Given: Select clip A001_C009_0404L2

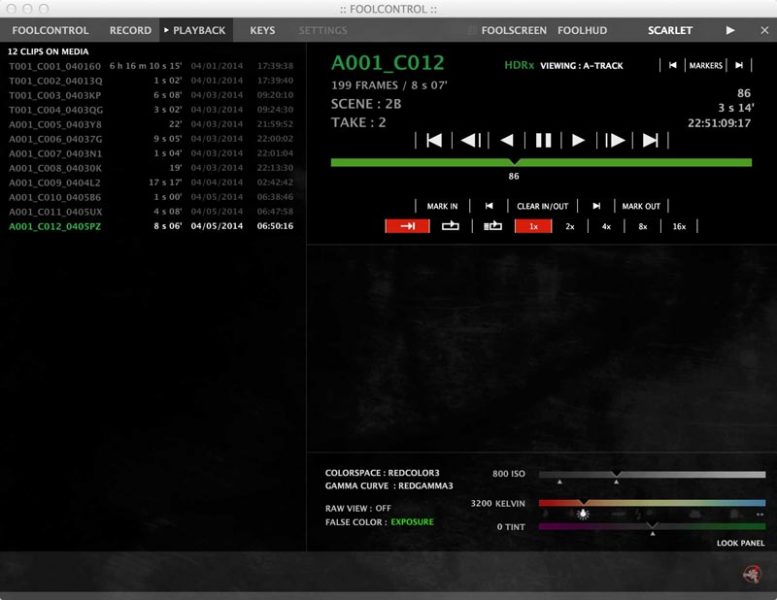Looking at the screenshot, I should point(151,182).
